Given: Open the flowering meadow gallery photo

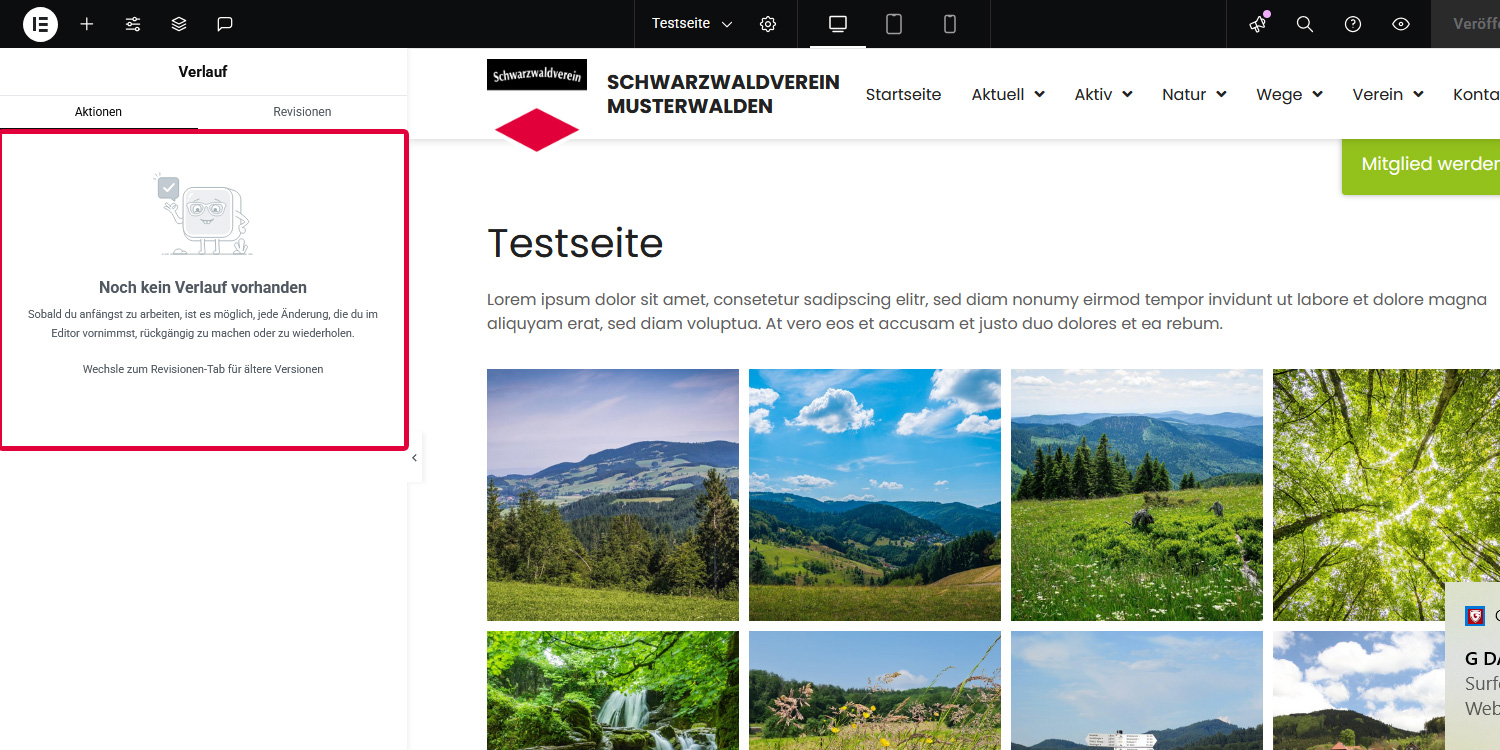Looking at the screenshot, I should click(1137, 495).
